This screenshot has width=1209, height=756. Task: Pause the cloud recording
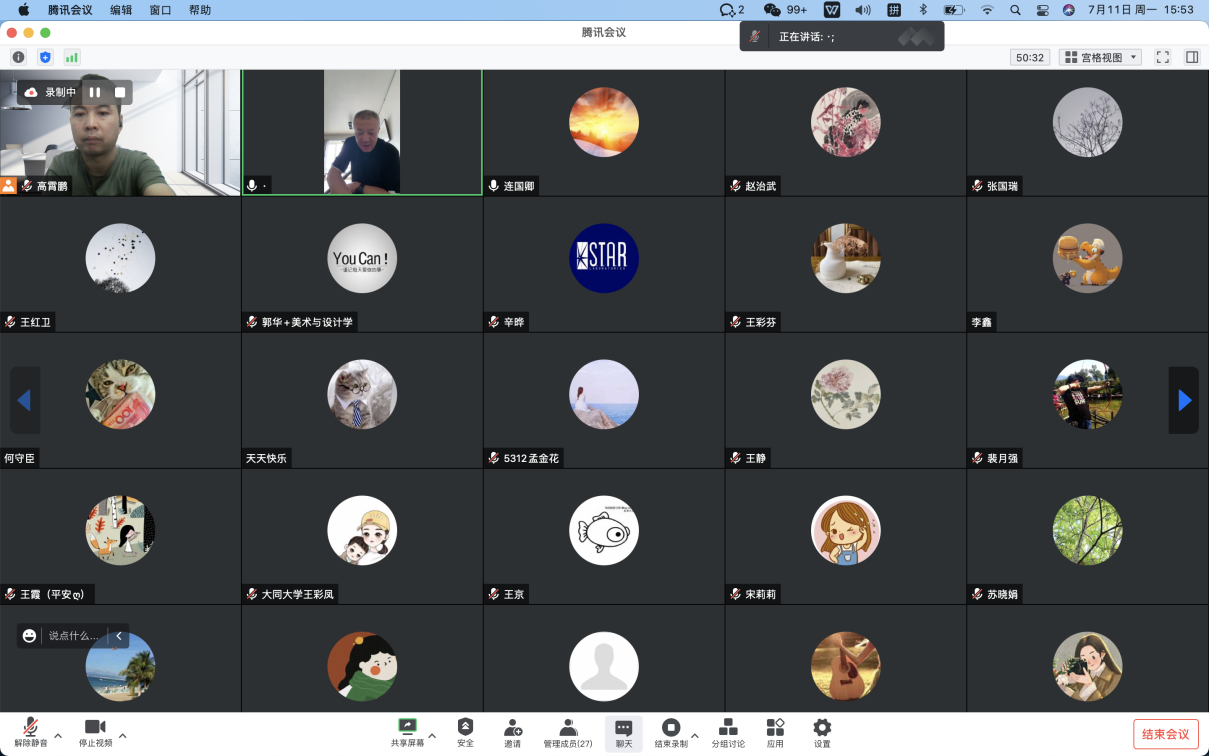(95, 92)
